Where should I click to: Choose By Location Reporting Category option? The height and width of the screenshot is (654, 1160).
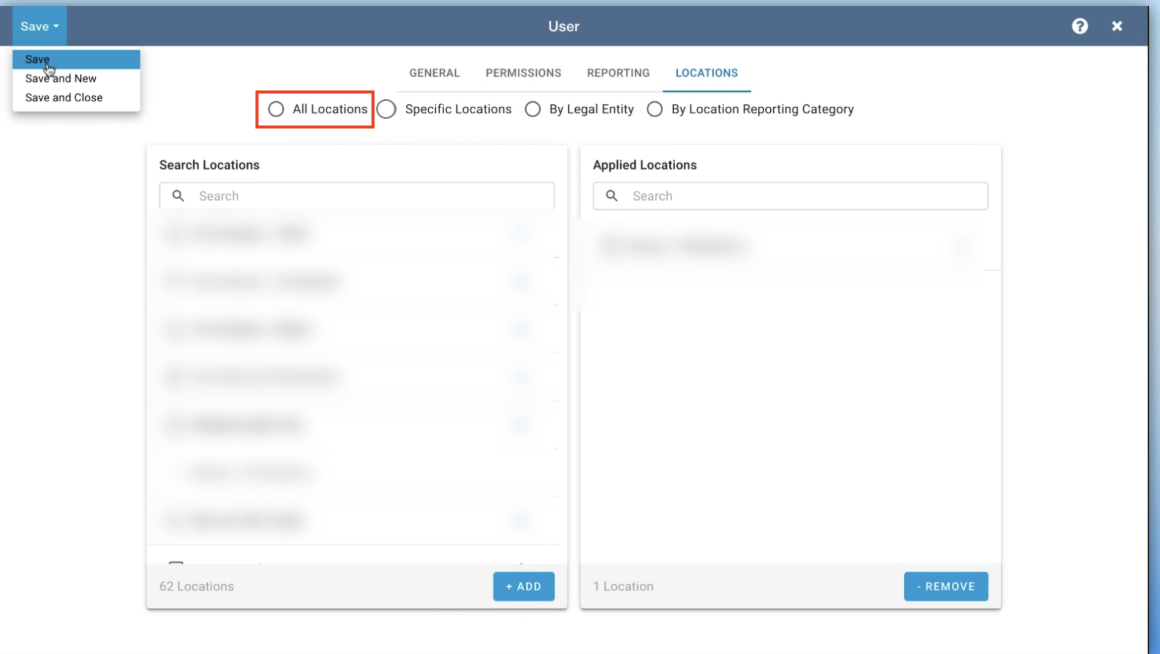coord(655,109)
